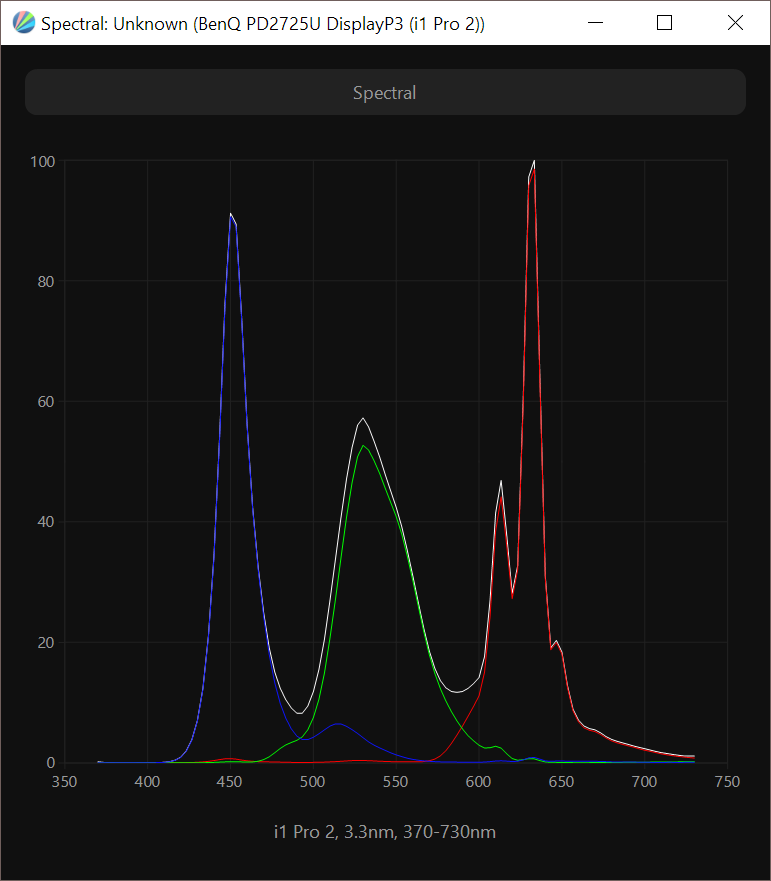The width and height of the screenshot is (771, 881).
Task: Click the red shoulder bump near 648nm
Action: click(556, 642)
